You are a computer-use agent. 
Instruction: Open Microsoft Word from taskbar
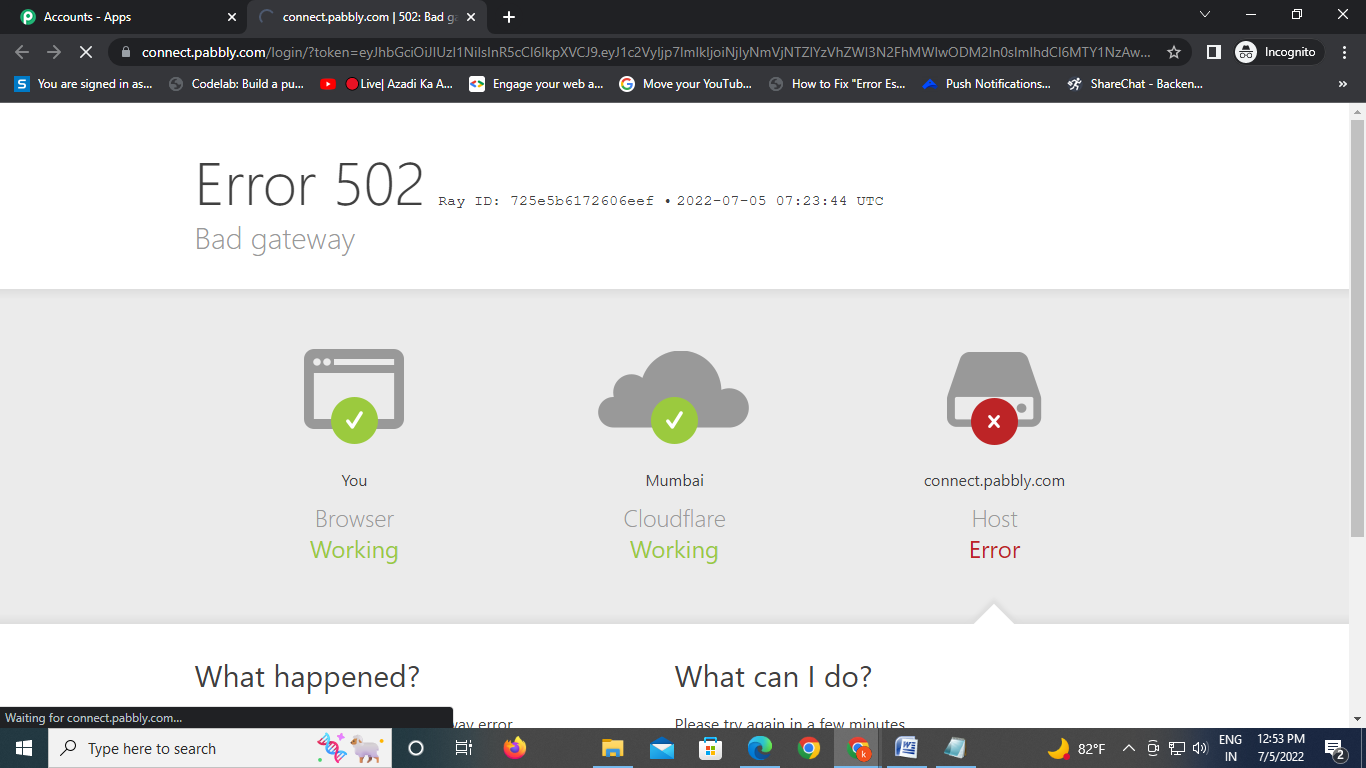pos(907,748)
